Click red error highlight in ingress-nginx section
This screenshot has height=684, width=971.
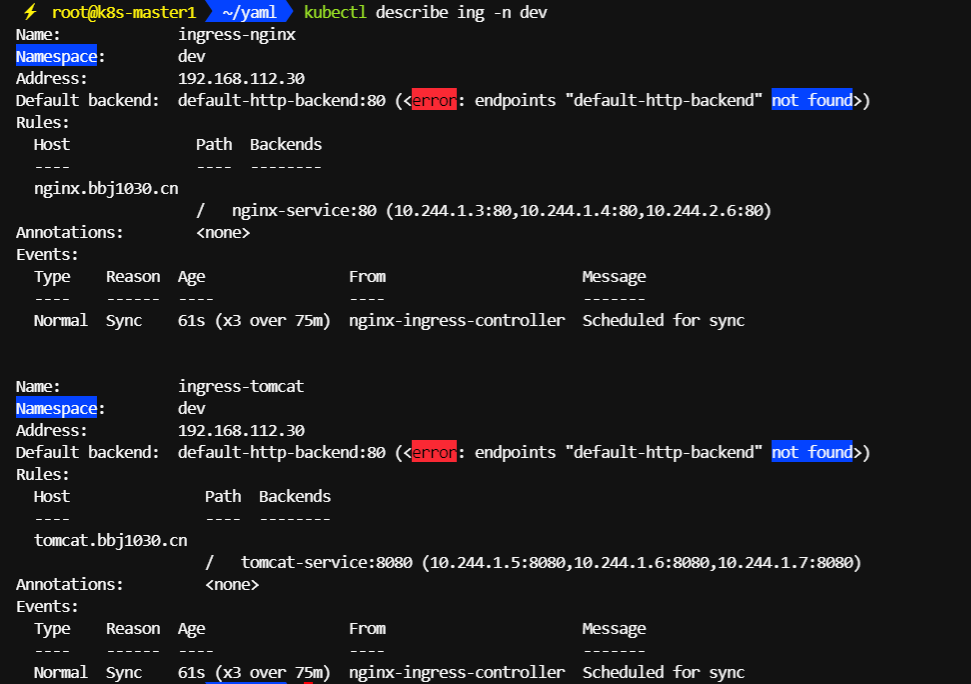[x=433, y=100]
